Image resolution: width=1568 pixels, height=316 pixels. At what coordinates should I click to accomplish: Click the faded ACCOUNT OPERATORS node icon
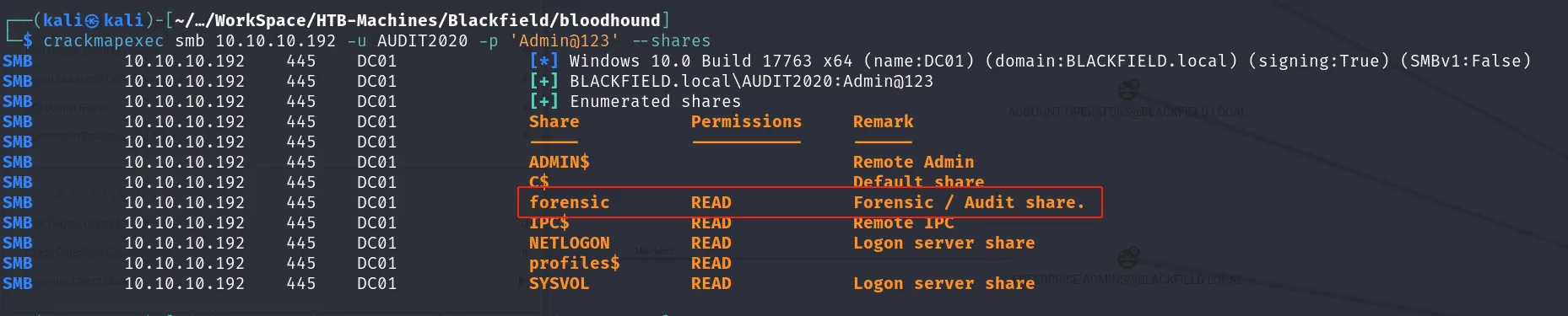(x=1128, y=89)
